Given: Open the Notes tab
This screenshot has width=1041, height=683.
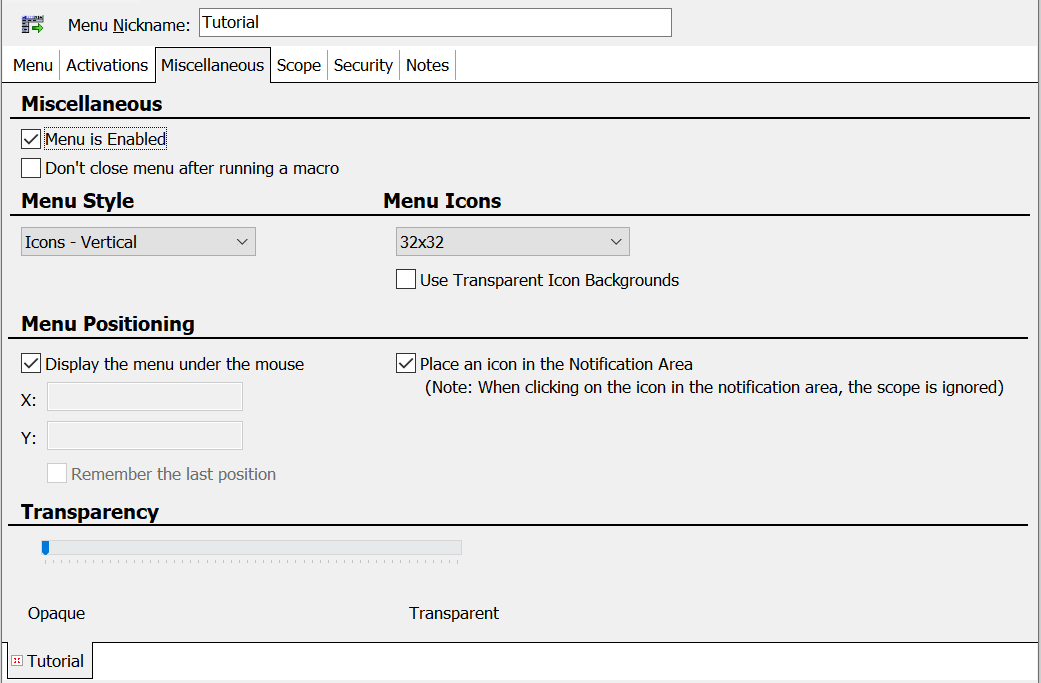Looking at the screenshot, I should tap(427, 65).
